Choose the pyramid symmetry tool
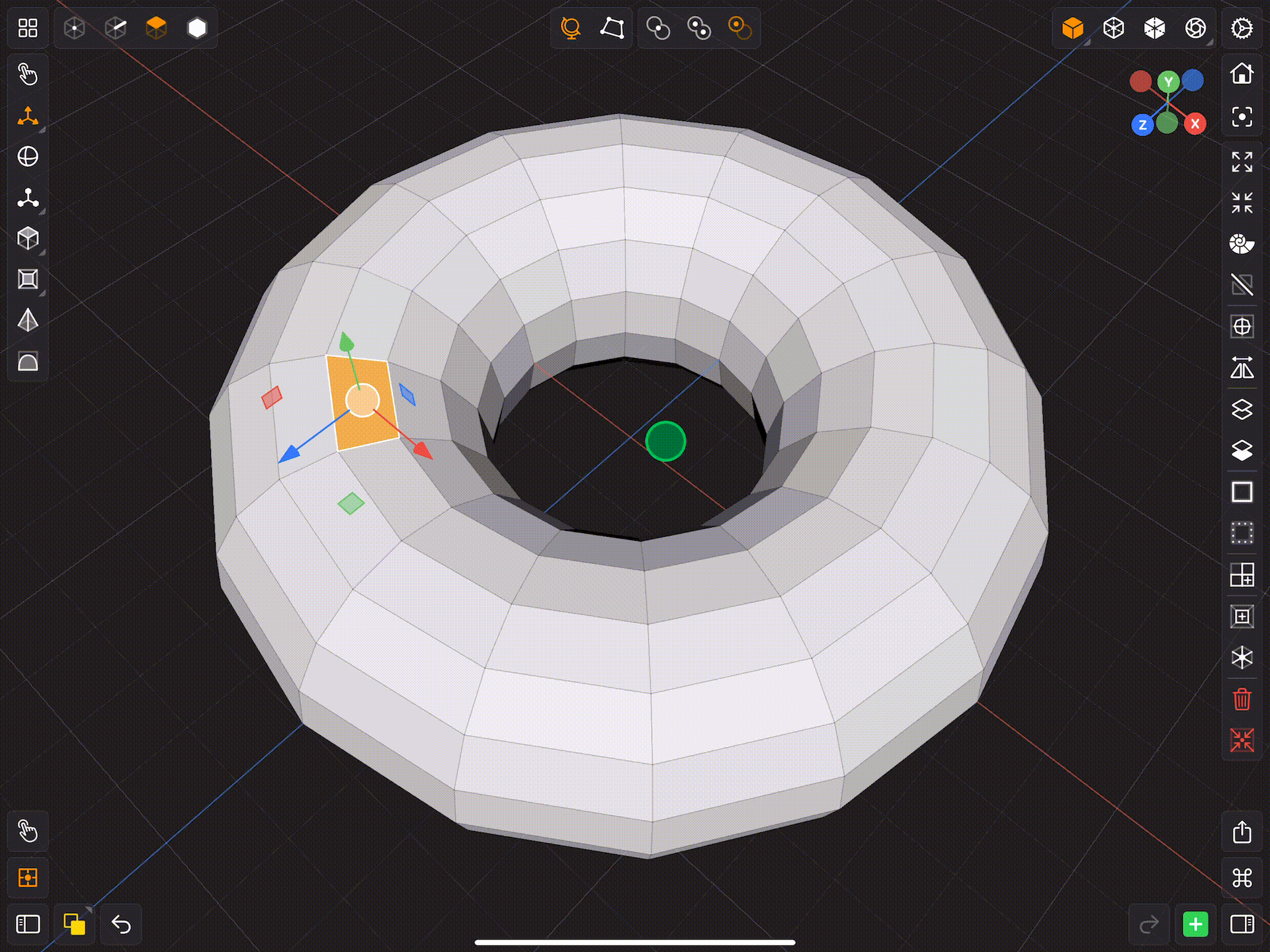The width and height of the screenshot is (1270, 952). click(x=28, y=321)
